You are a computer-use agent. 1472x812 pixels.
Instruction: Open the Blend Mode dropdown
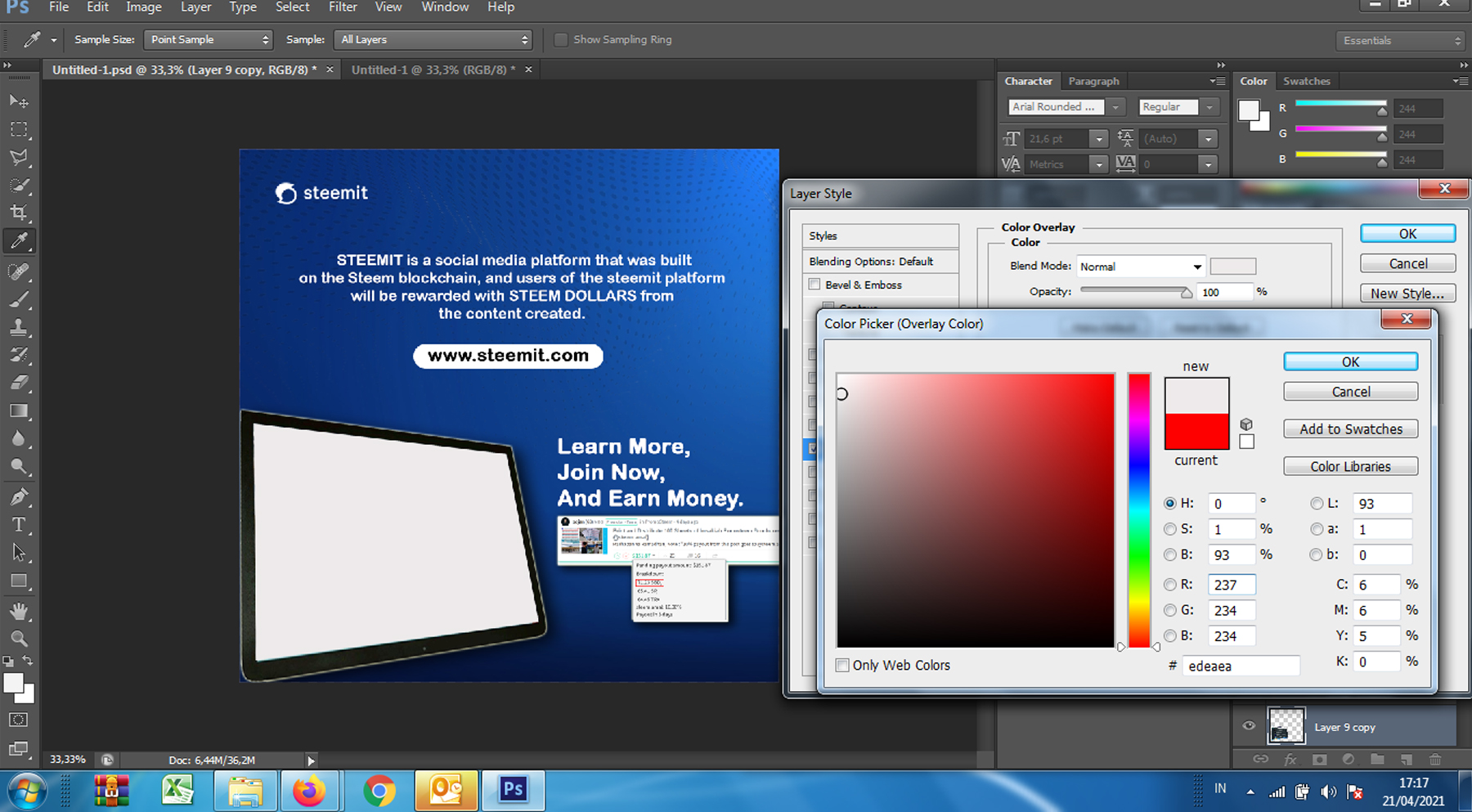1140,267
